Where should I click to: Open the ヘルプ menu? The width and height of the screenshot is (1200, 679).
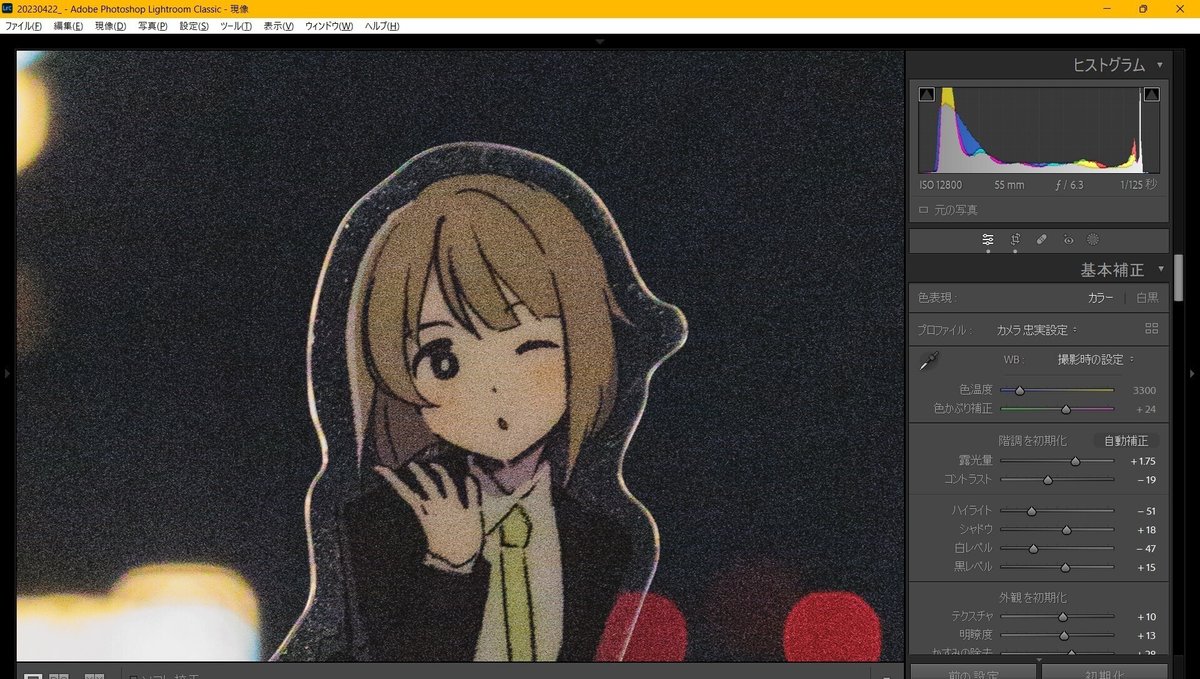382,26
